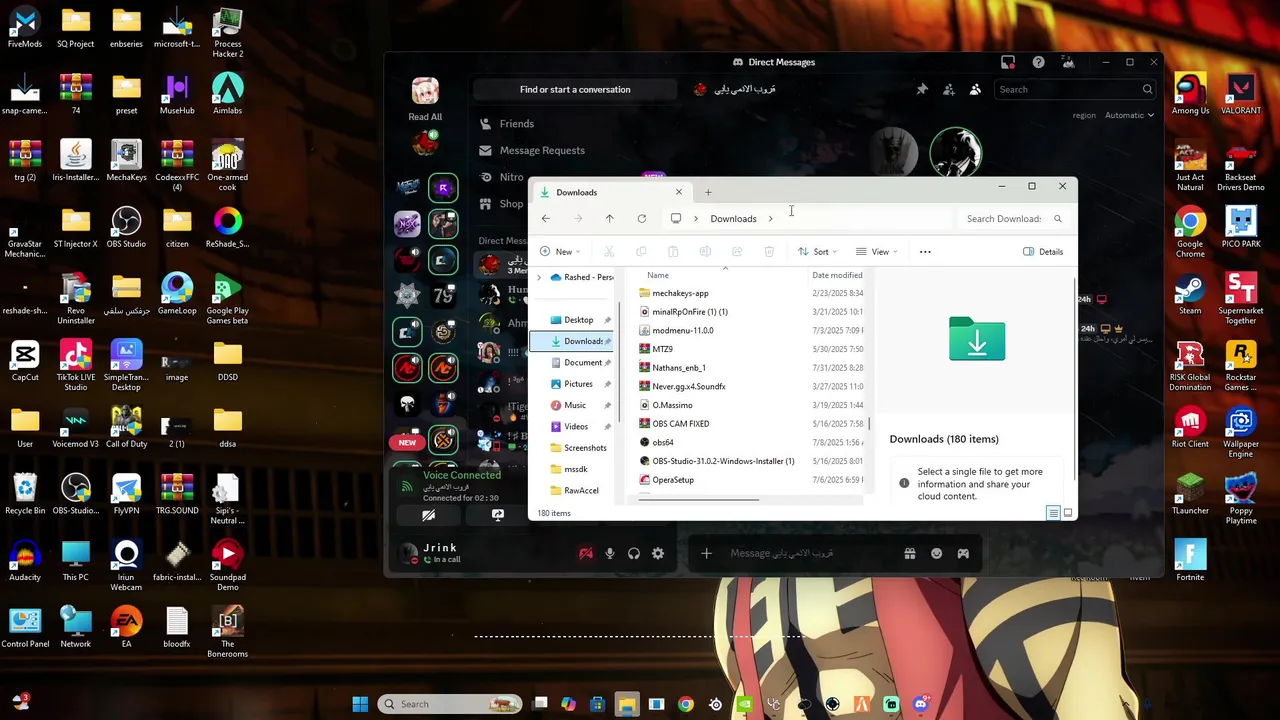Screen dimensions: 1280x720
Task: Toggle Discord microphone mute
Action: pos(609,553)
